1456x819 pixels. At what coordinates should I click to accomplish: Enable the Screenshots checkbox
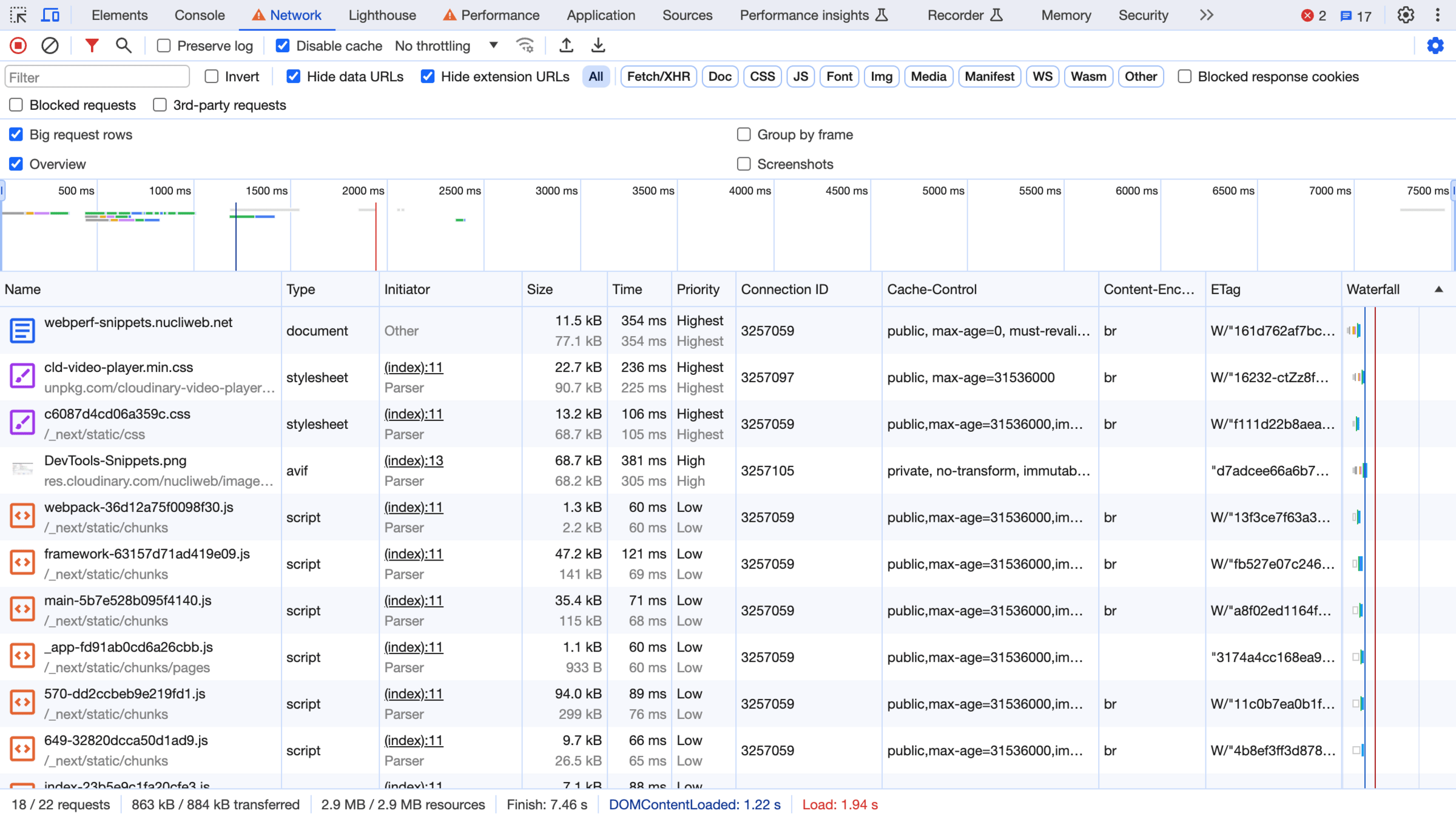click(744, 164)
